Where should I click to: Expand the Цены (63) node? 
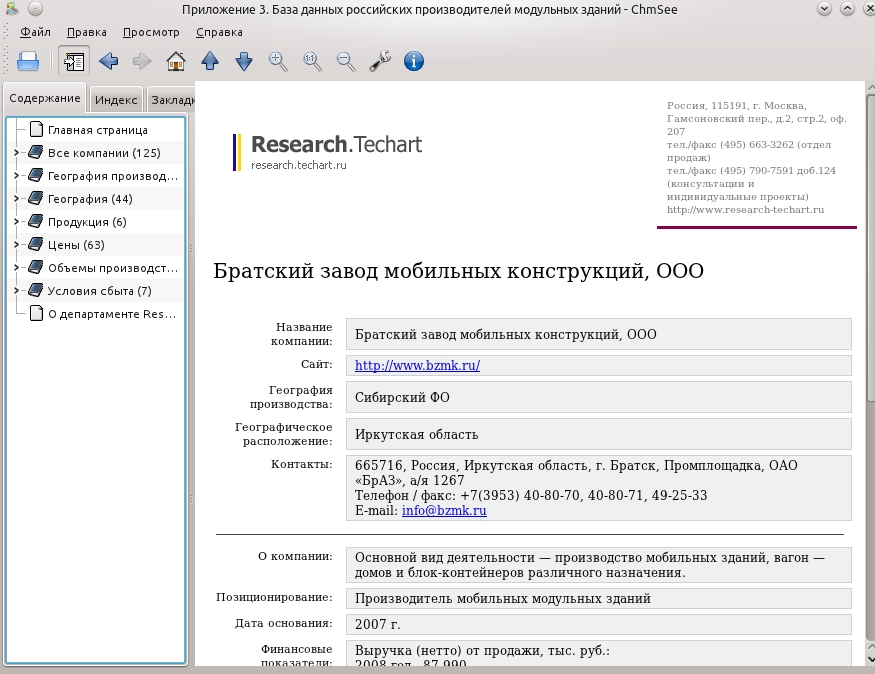pos(16,244)
